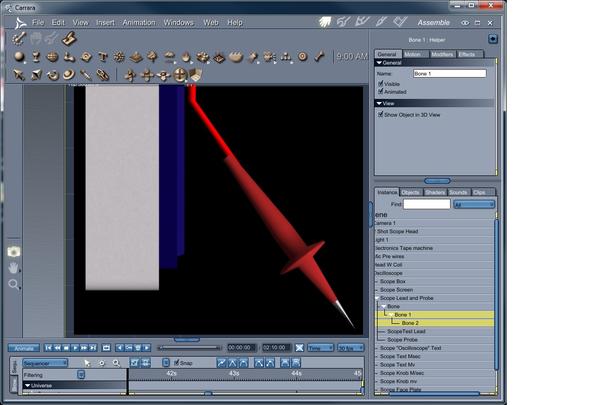
Task: Select Bone 2 in the instance tree
Action: click(x=410, y=323)
